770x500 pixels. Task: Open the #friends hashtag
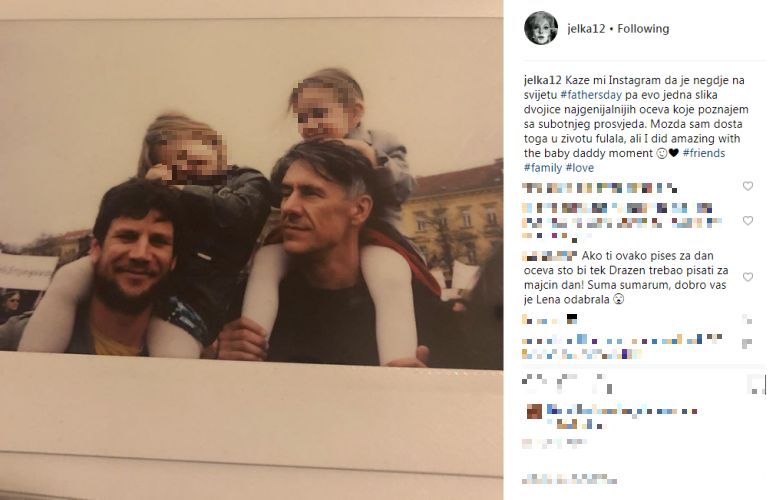click(x=704, y=153)
